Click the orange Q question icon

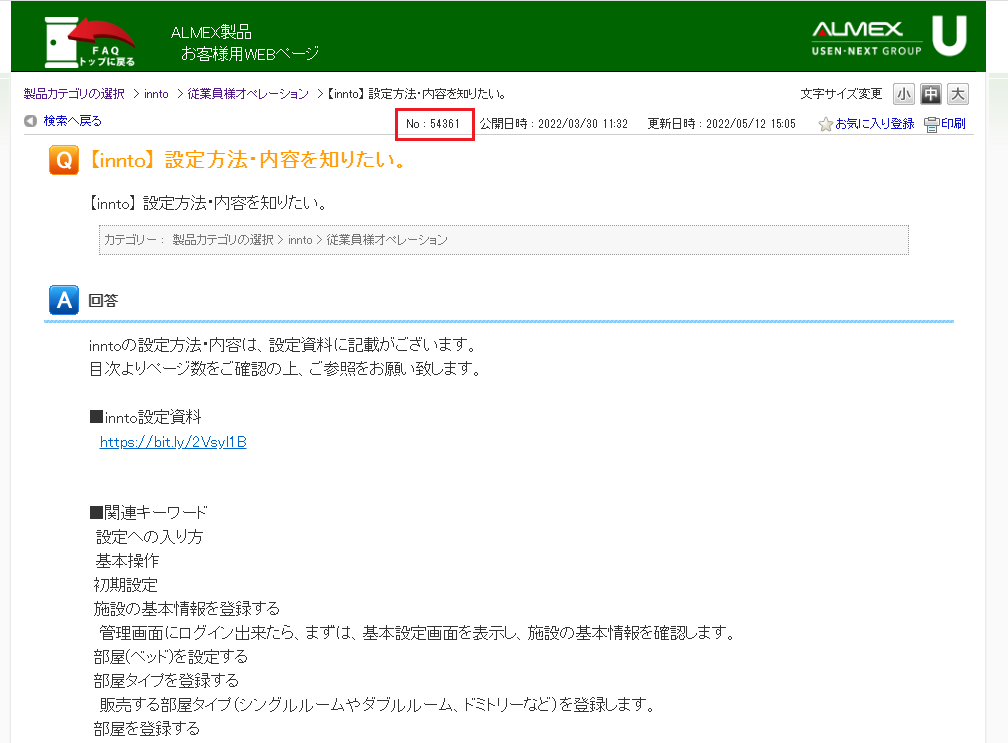[63, 160]
